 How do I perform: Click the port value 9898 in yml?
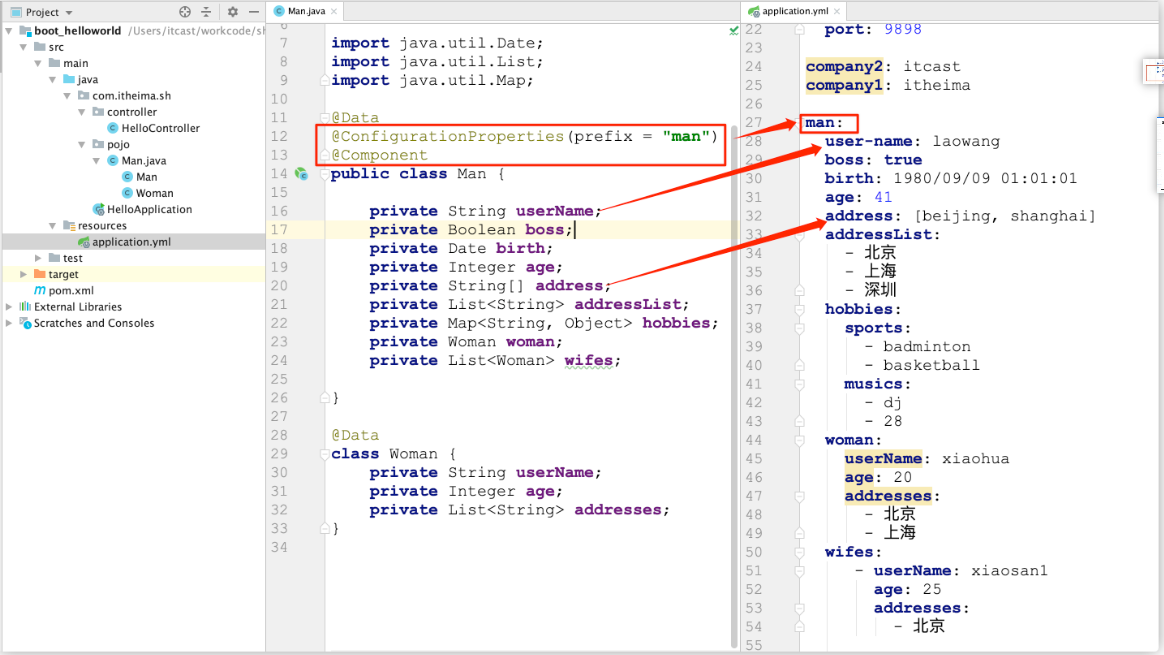pyautogui.click(x=903, y=30)
